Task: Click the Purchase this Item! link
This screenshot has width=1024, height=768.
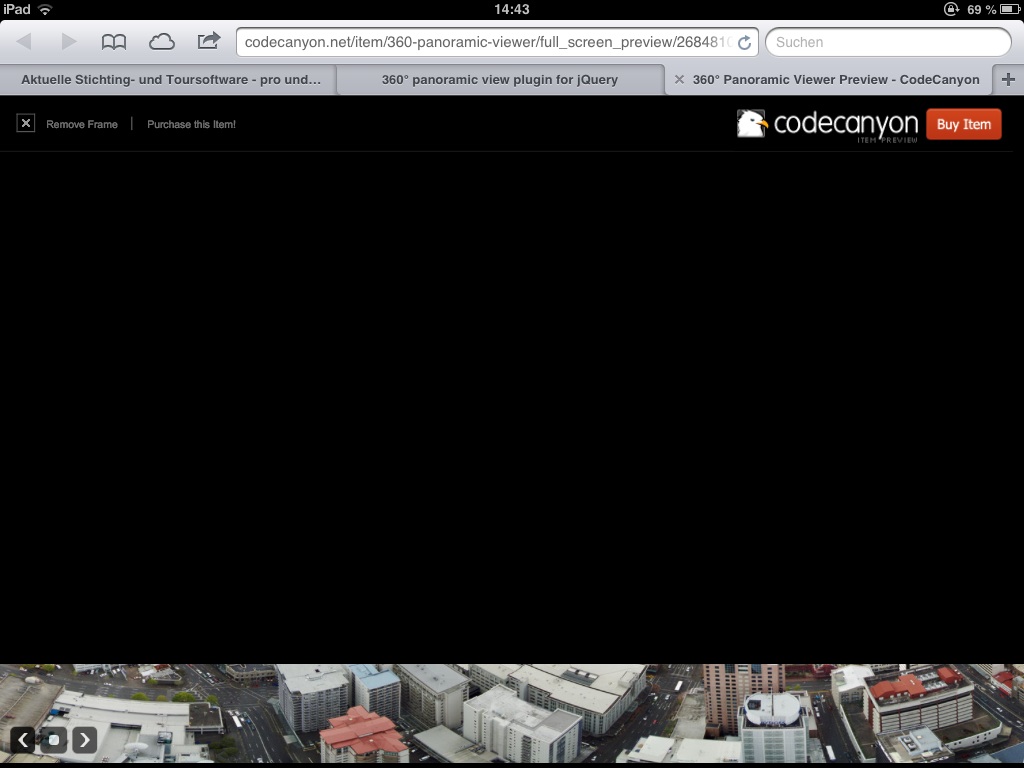Action: [191, 125]
